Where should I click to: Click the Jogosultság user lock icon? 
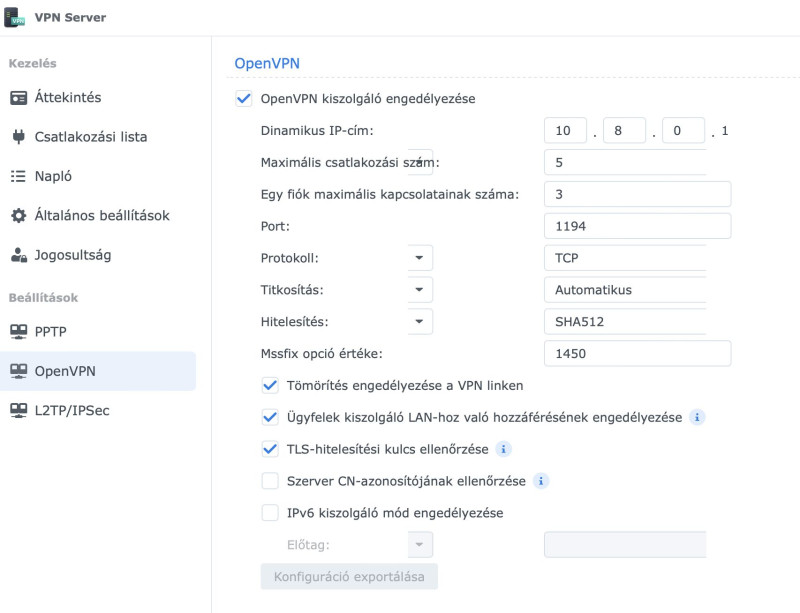tap(18, 255)
